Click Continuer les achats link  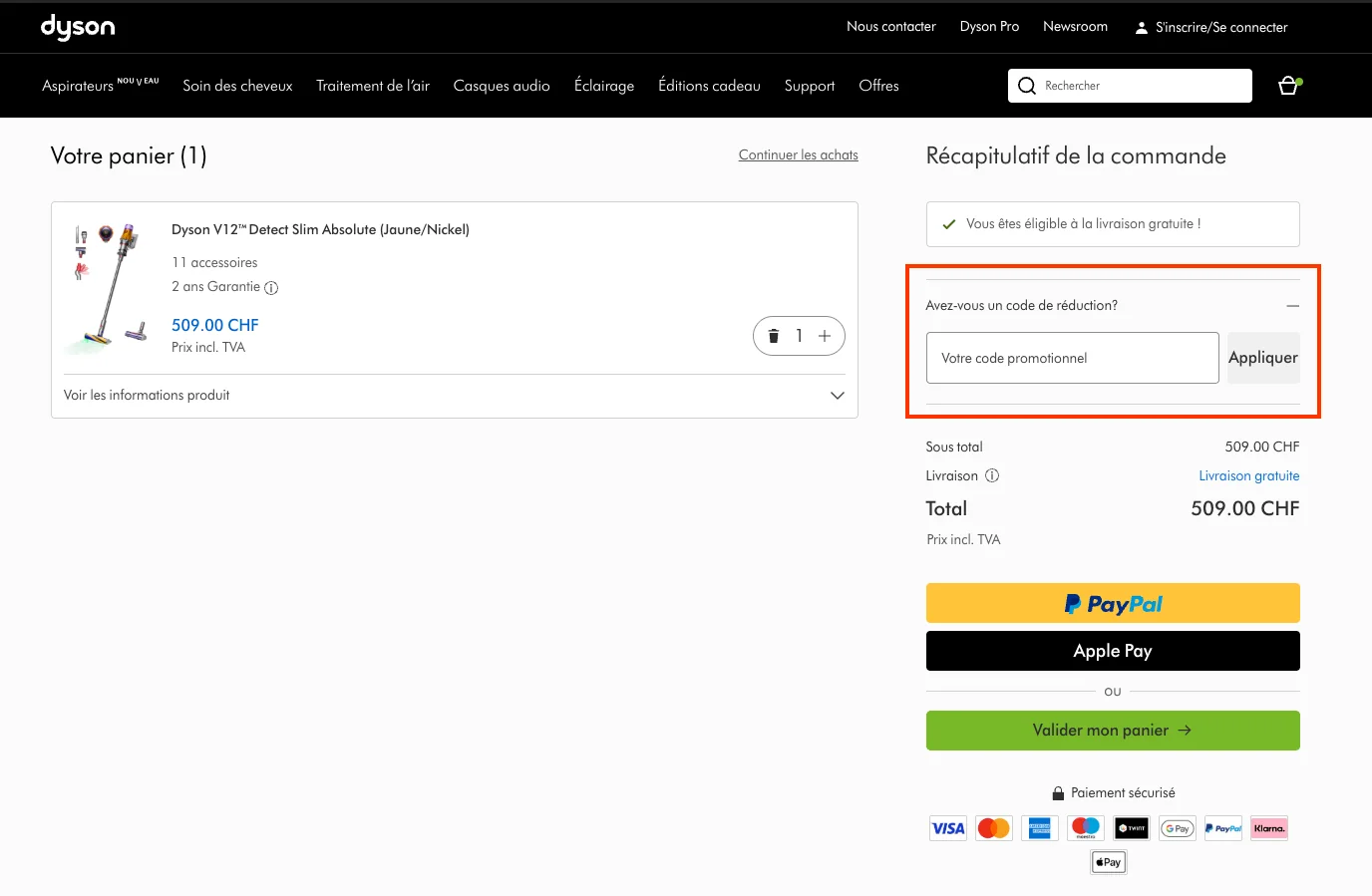pos(799,154)
